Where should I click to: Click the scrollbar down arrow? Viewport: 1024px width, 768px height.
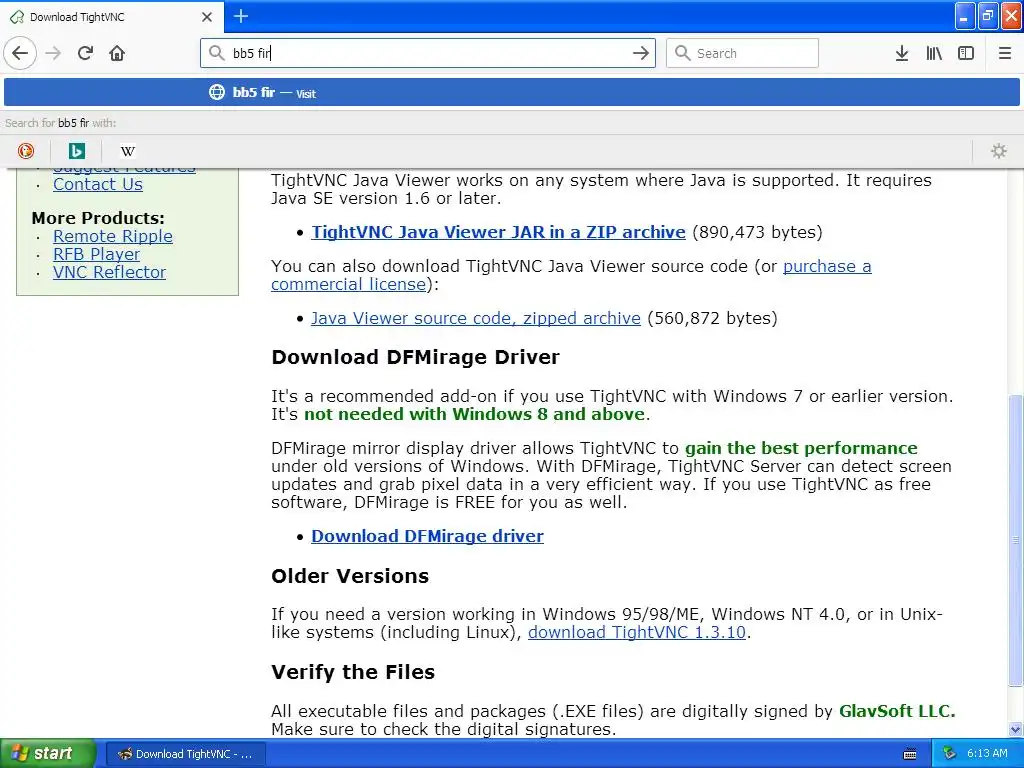tap(1016, 729)
